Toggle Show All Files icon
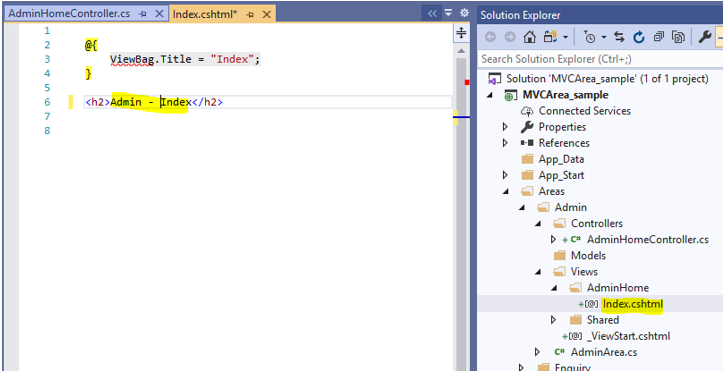This screenshot has height=378, width=724. tap(678, 37)
